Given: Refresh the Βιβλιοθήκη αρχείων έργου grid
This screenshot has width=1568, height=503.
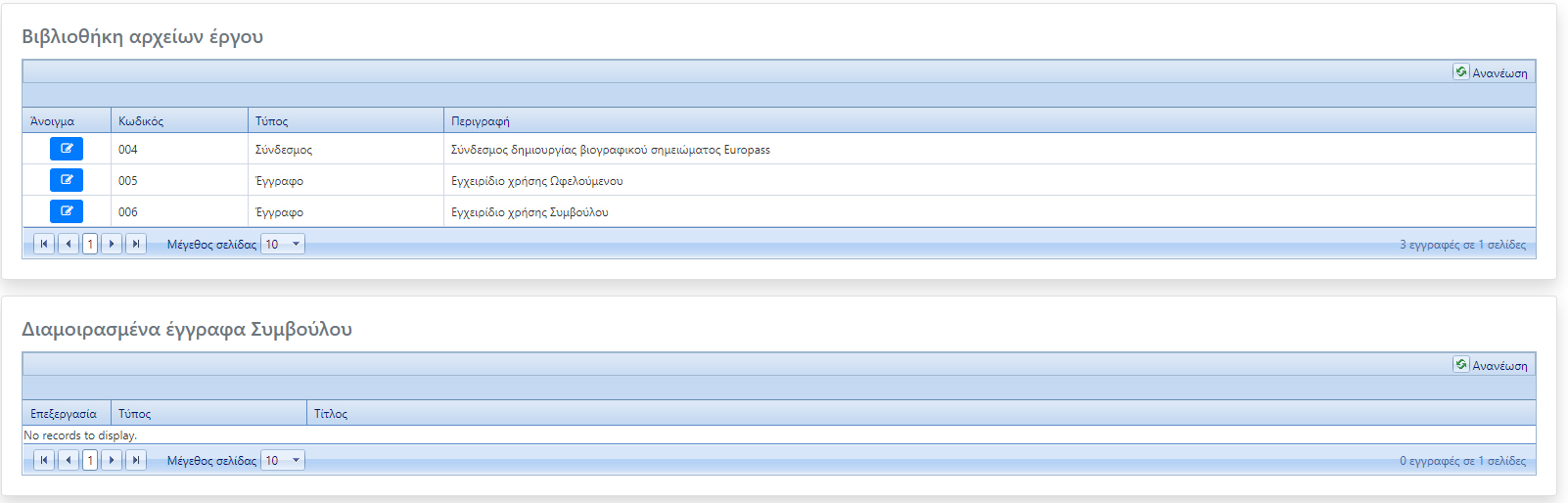Looking at the screenshot, I should [1491, 72].
